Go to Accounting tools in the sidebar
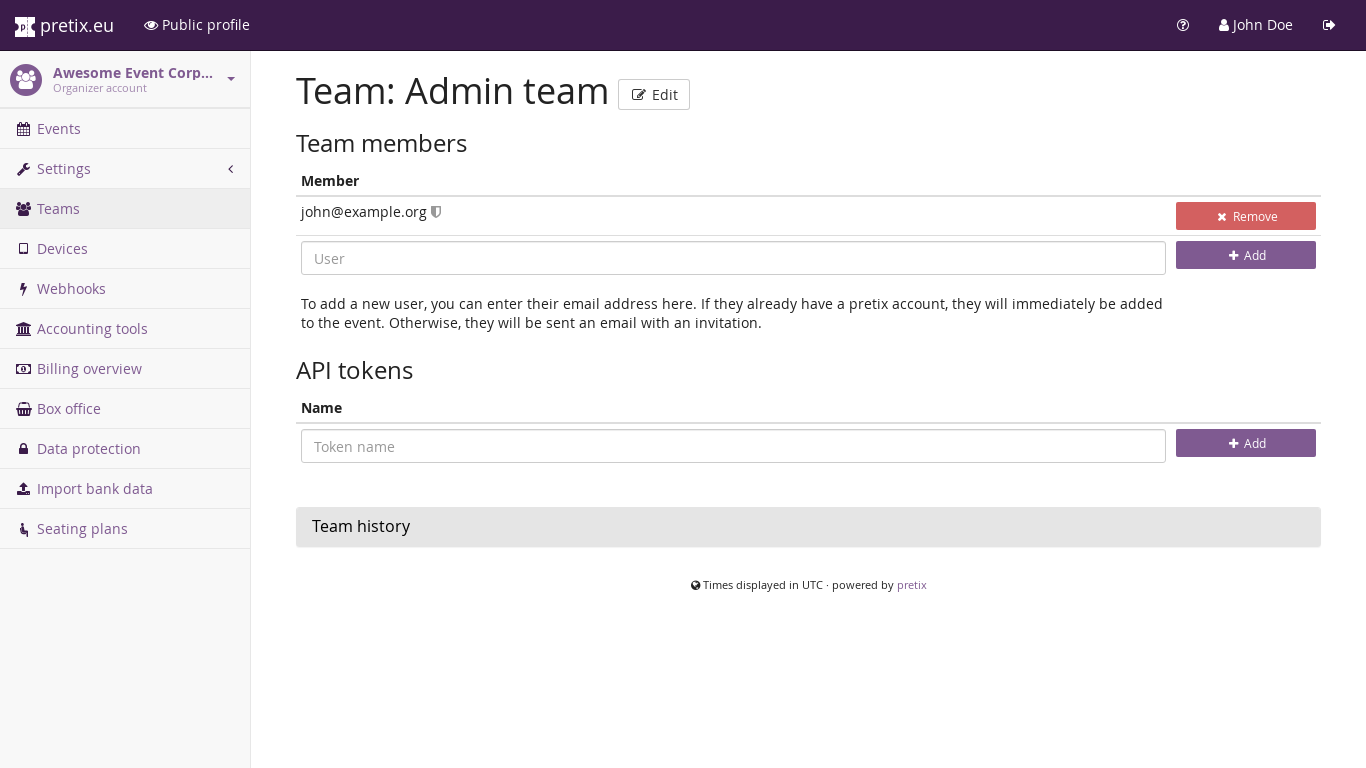1366x768 pixels. click(92, 329)
